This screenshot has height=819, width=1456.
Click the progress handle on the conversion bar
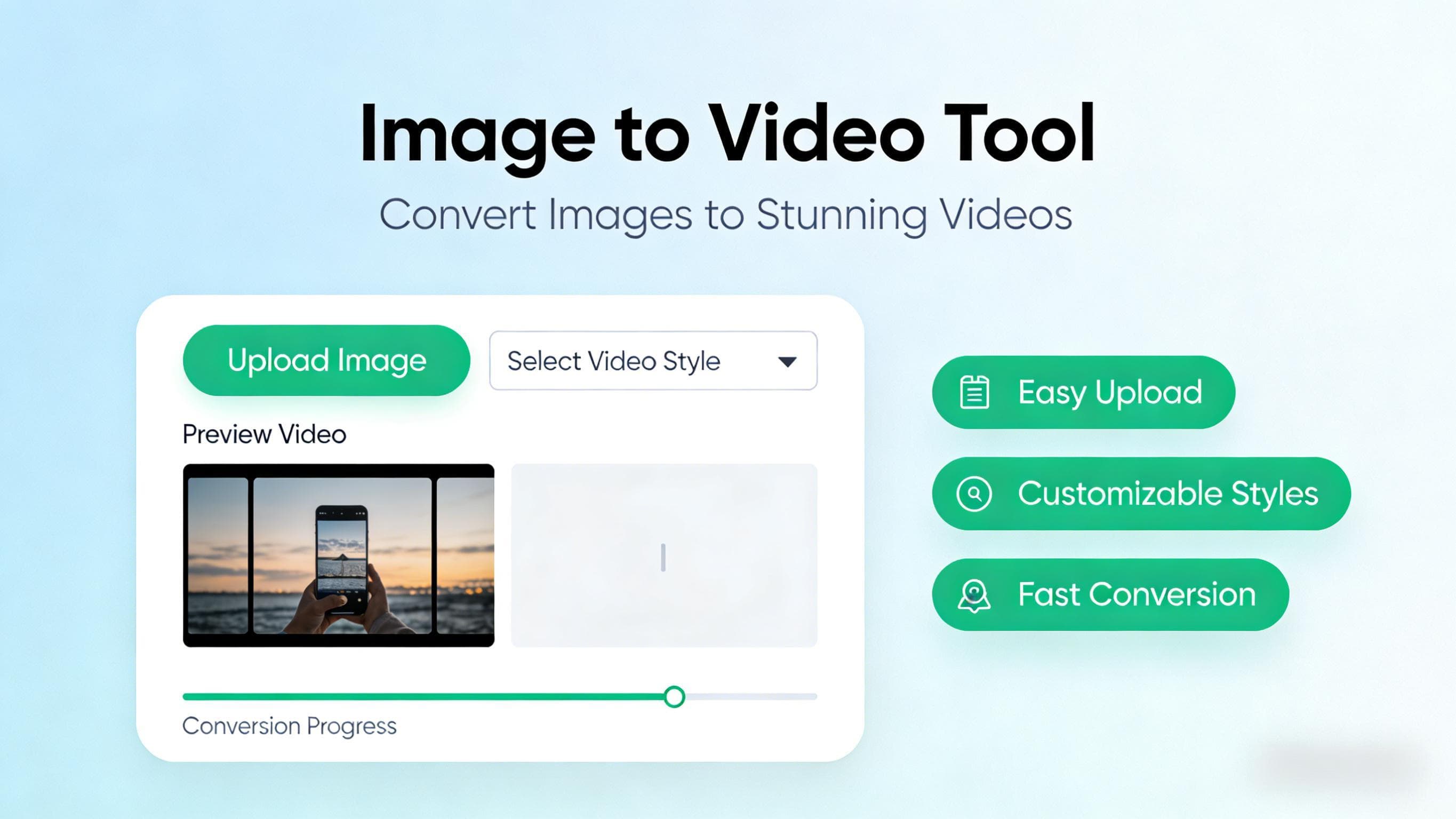click(674, 697)
